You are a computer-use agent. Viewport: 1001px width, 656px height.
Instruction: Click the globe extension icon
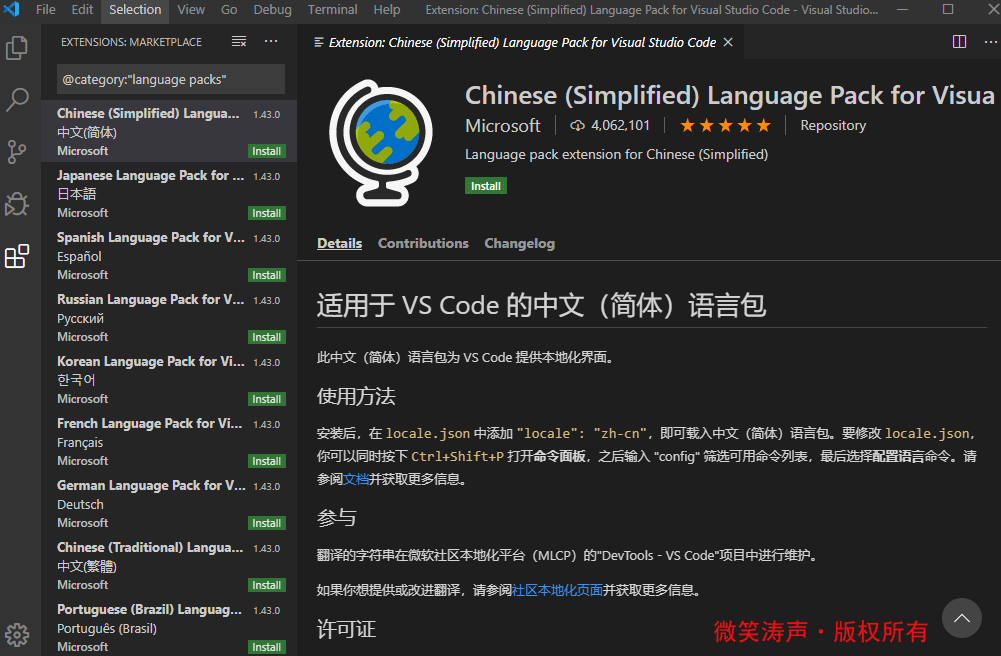380,142
